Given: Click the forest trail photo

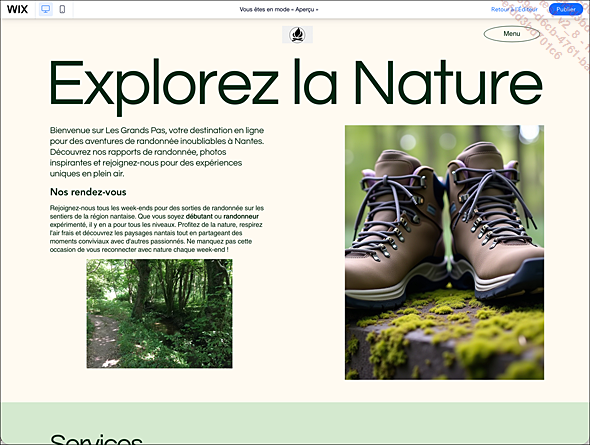Looking at the screenshot, I should 160,313.
